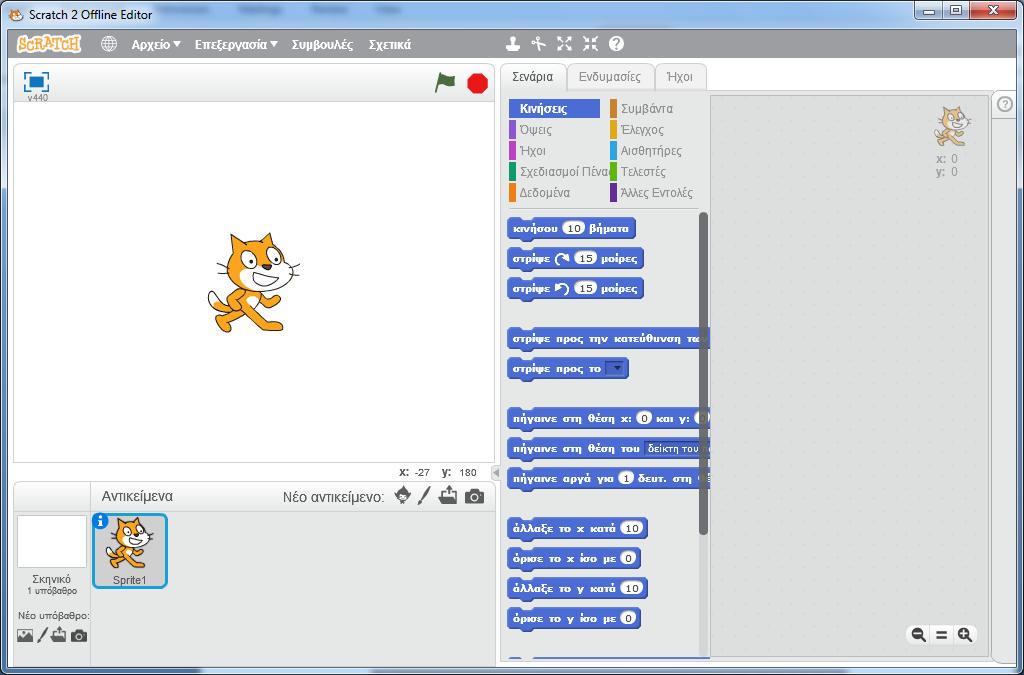
Task: Click the x value in 'πήγαινε στη θέση x' block
Action: tap(644, 418)
